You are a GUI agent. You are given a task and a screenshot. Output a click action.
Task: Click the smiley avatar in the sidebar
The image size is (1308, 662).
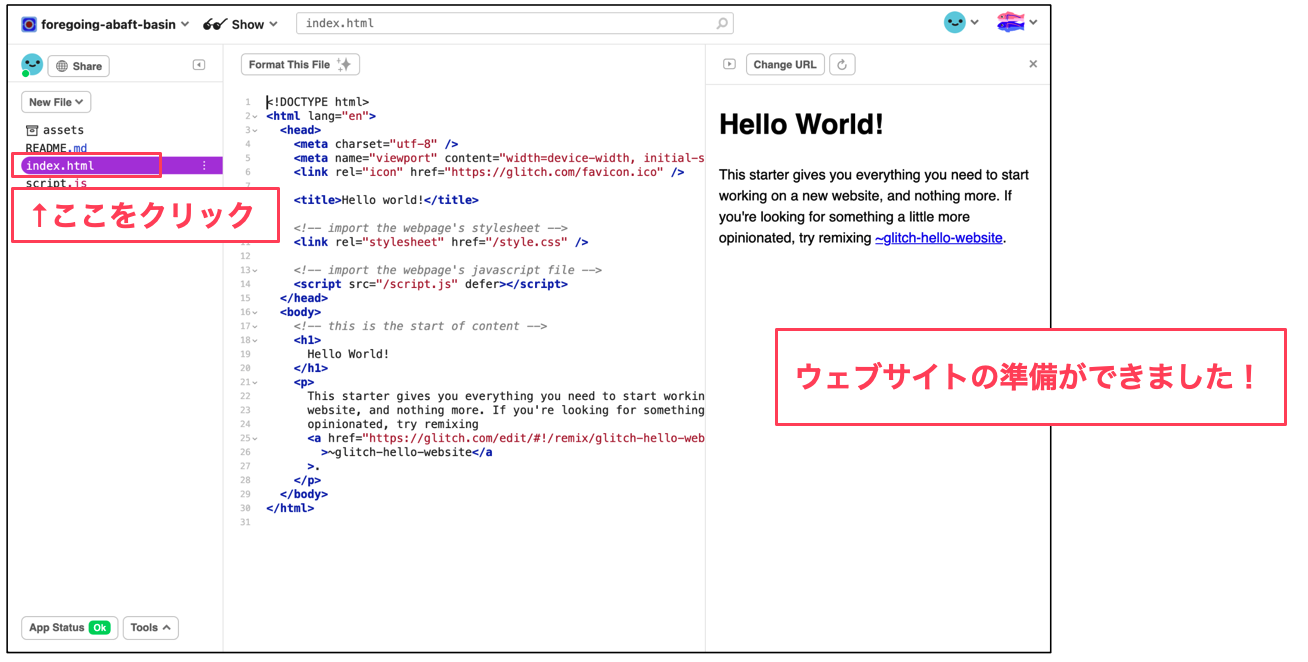tap(32, 65)
